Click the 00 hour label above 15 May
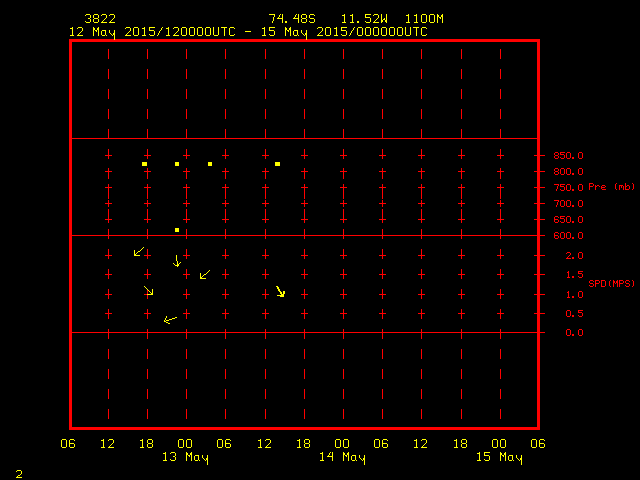This screenshot has width=640, height=480. [x=499, y=444]
